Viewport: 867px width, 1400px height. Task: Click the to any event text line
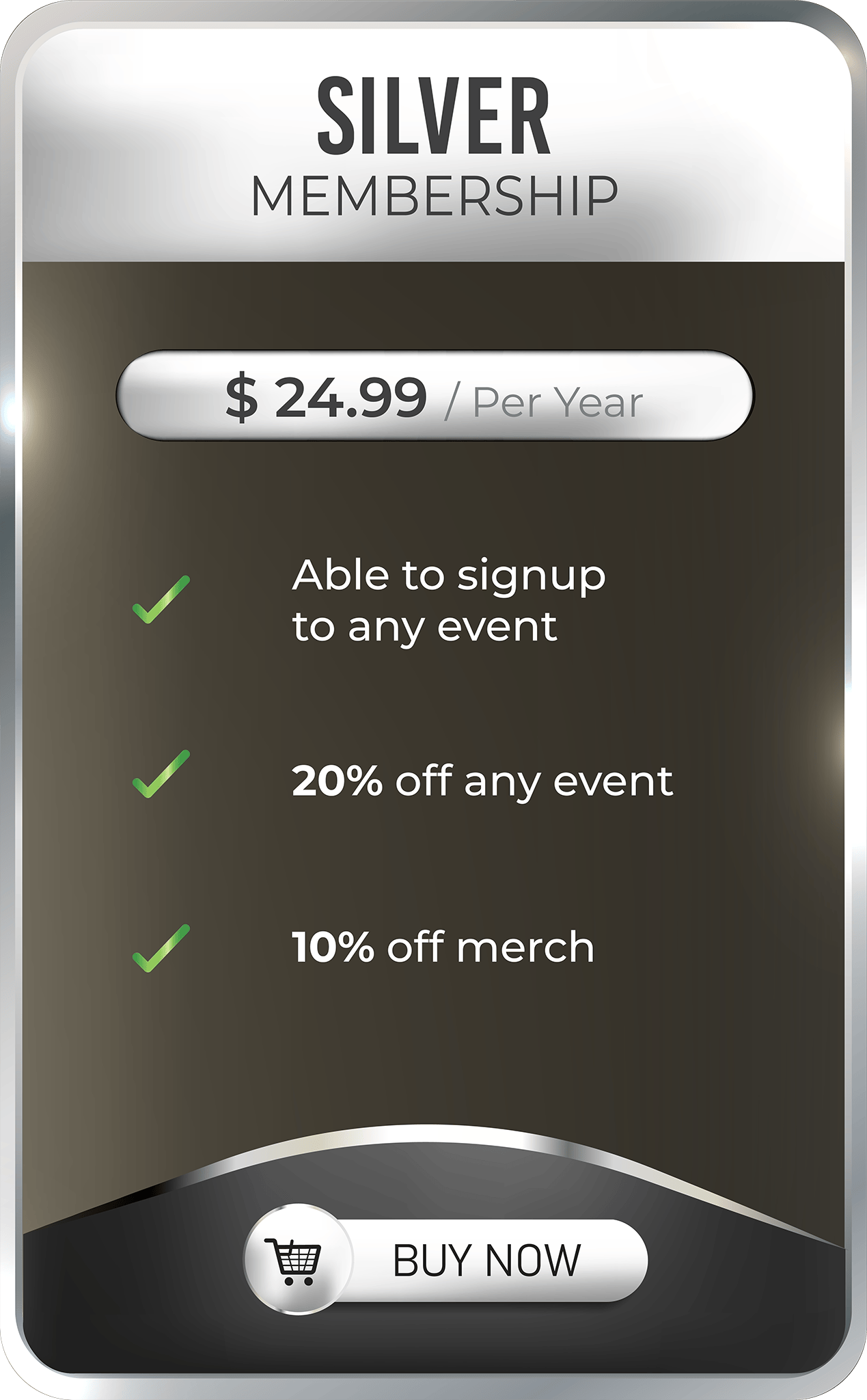pyautogui.click(x=425, y=628)
